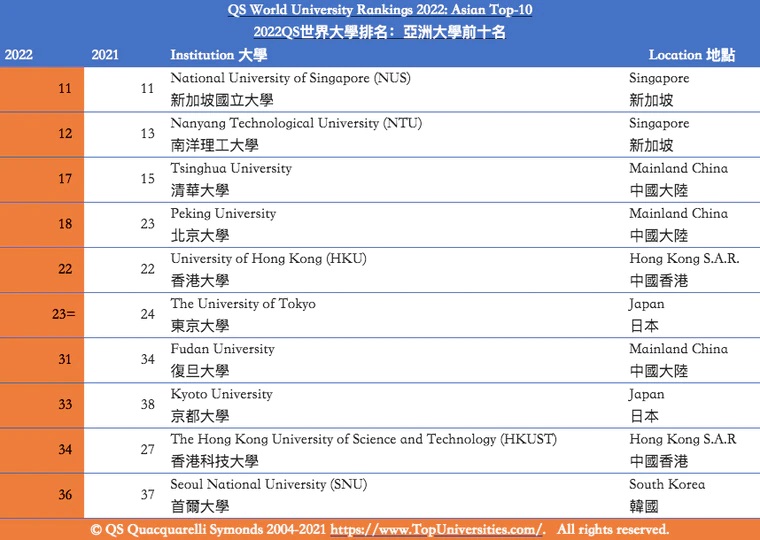Click the 2022 rank '31' orange cell

coord(42,360)
